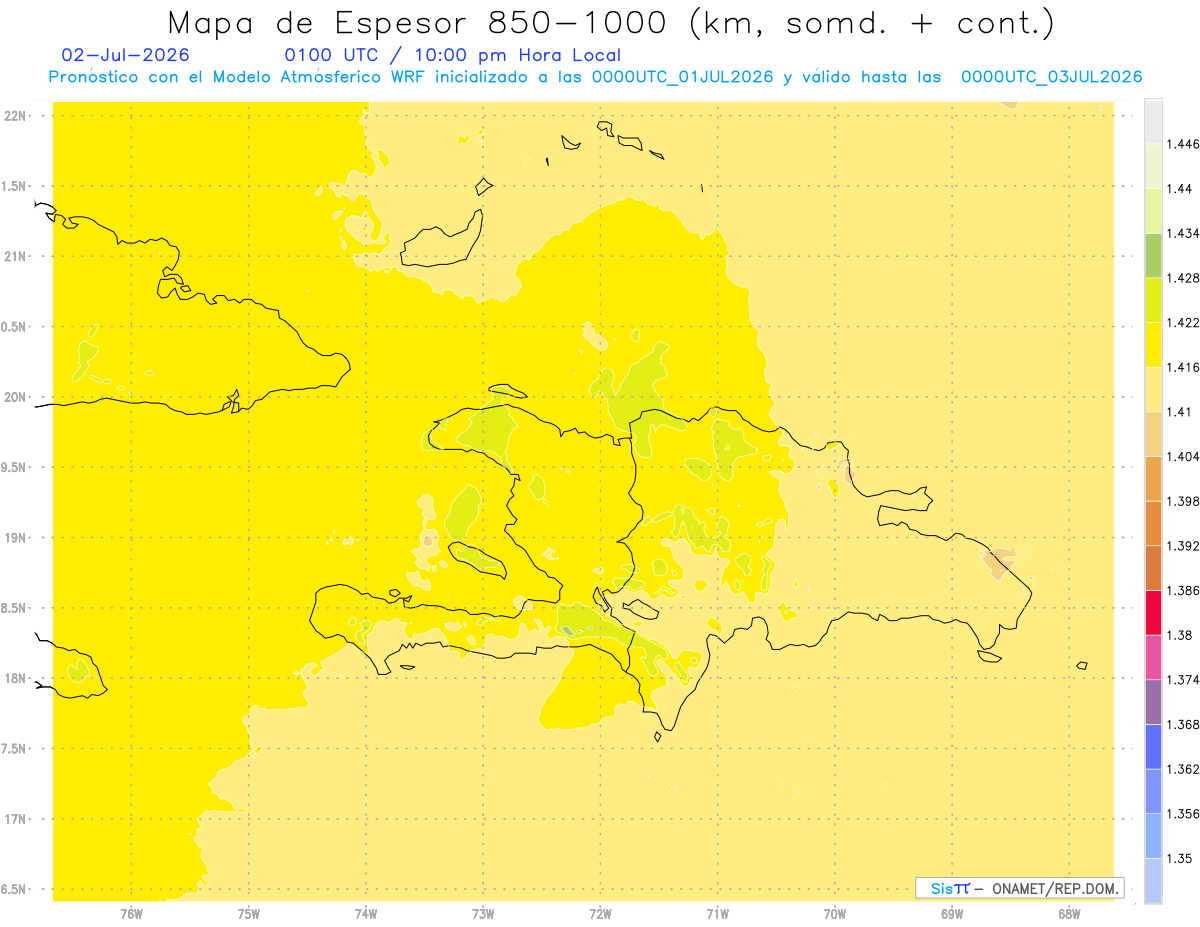This screenshot has height=927, width=1200.
Task: Click the legend value 1.398
Action: click(x=1185, y=501)
